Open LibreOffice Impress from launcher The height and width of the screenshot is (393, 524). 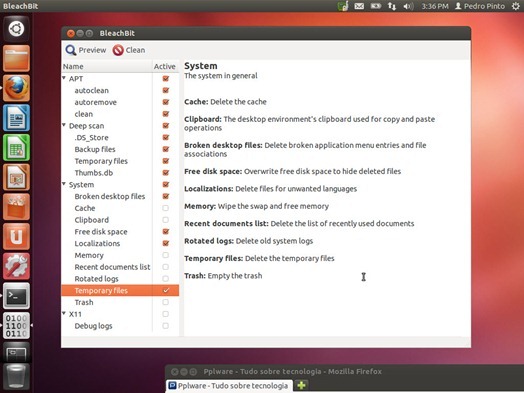(16, 177)
